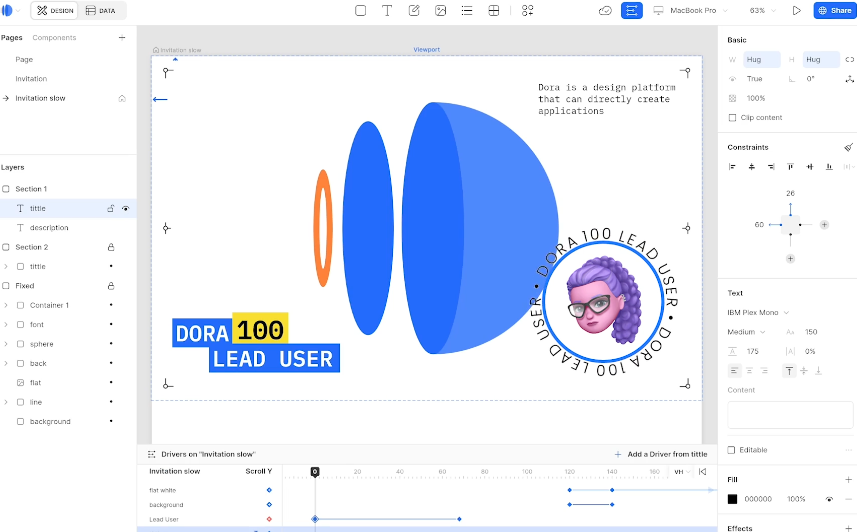The width and height of the screenshot is (857, 532).
Task: Select the Invitation page
Action: click(x=31, y=79)
